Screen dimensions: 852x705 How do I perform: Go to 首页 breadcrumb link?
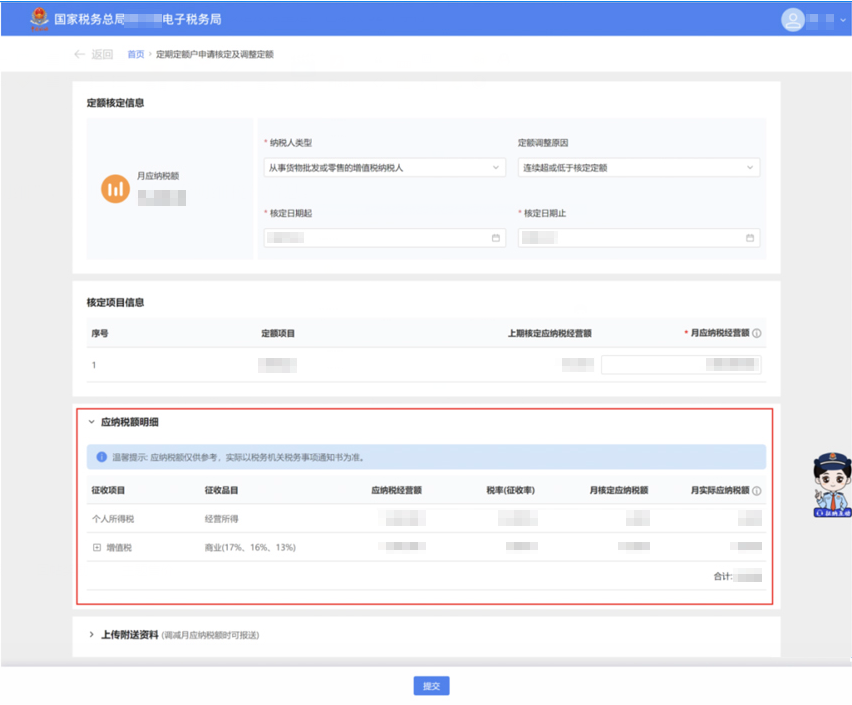(x=136, y=54)
